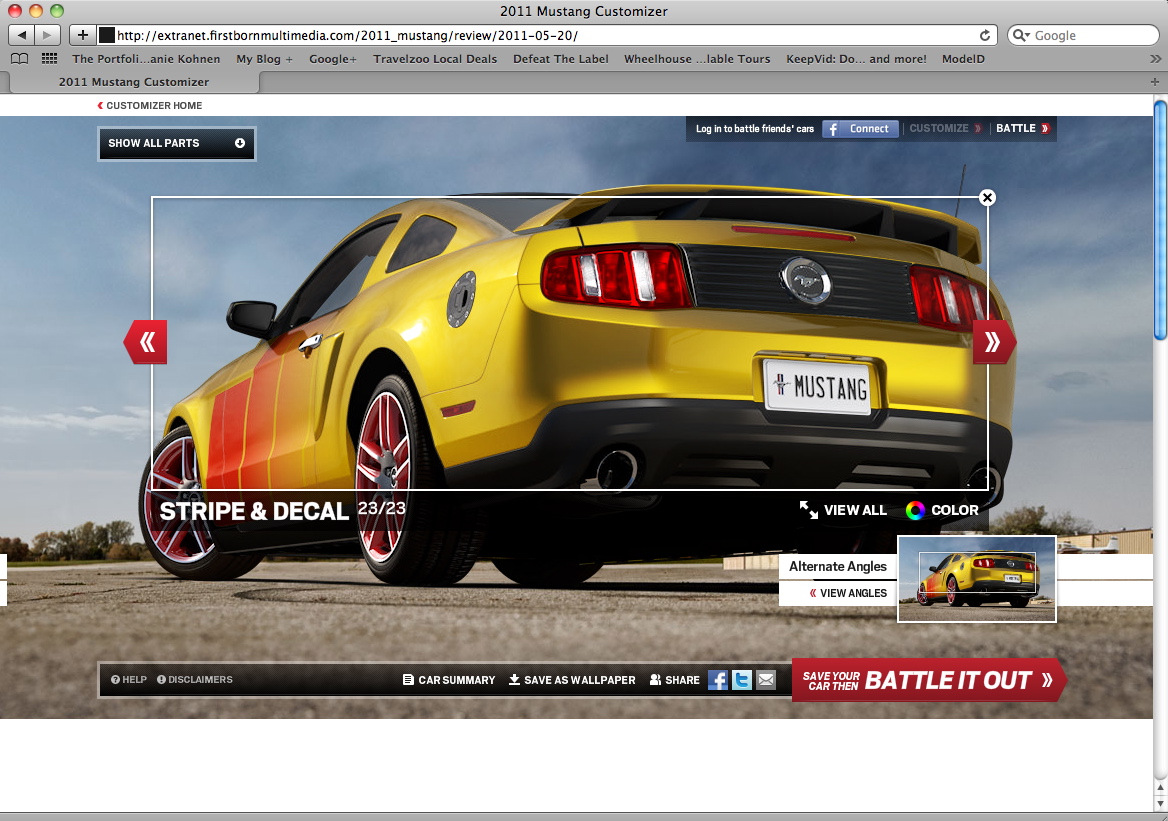Click View All expand icon
Image resolution: width=1168 pixels, height=821 pixels.
809,510
